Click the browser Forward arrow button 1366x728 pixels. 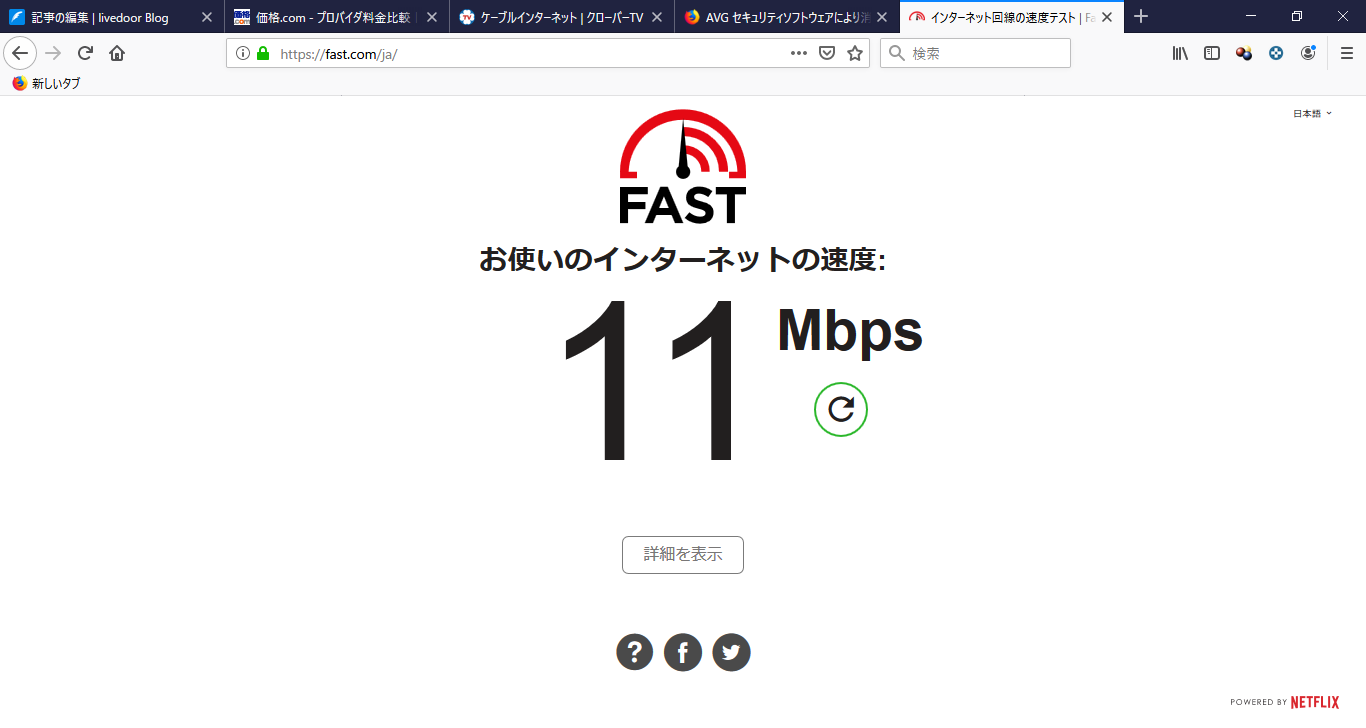[x=53, y=53]
